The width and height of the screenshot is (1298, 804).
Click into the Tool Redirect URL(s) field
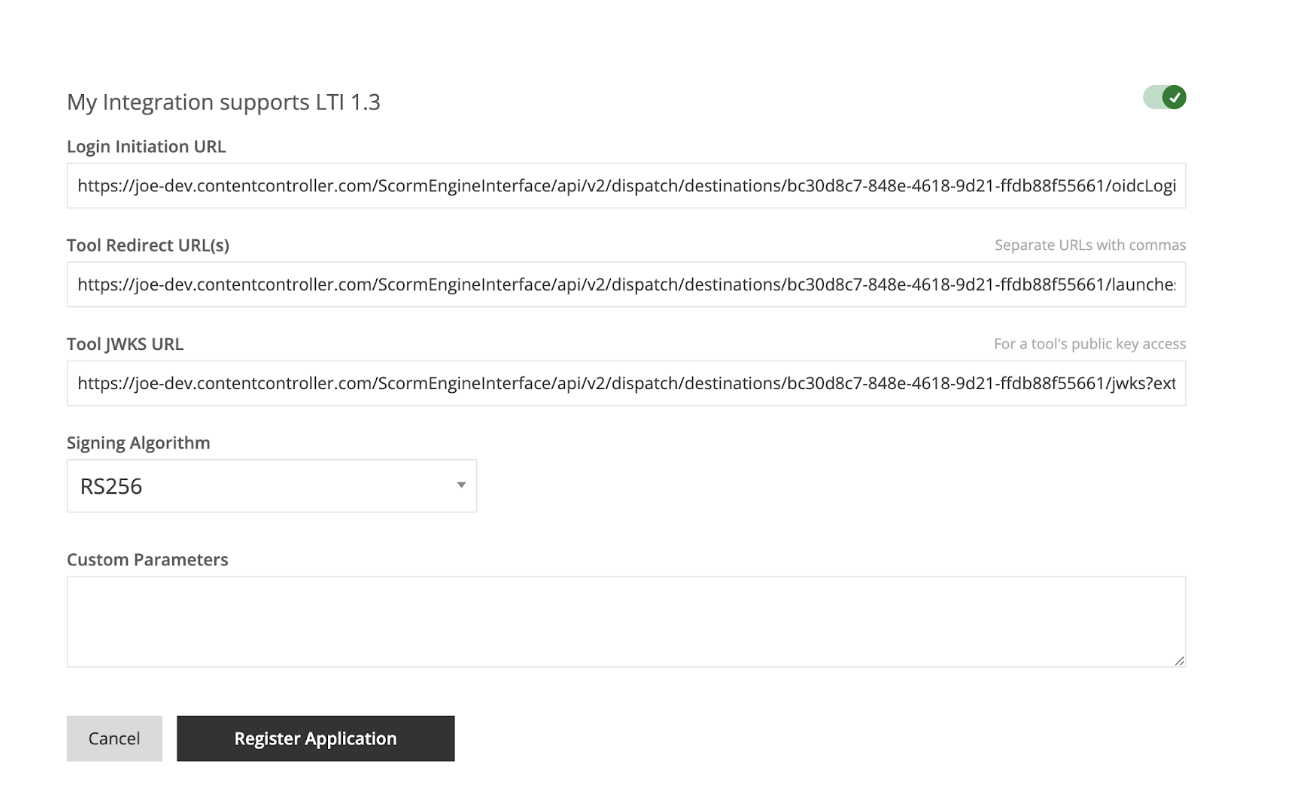click(626, 285)
